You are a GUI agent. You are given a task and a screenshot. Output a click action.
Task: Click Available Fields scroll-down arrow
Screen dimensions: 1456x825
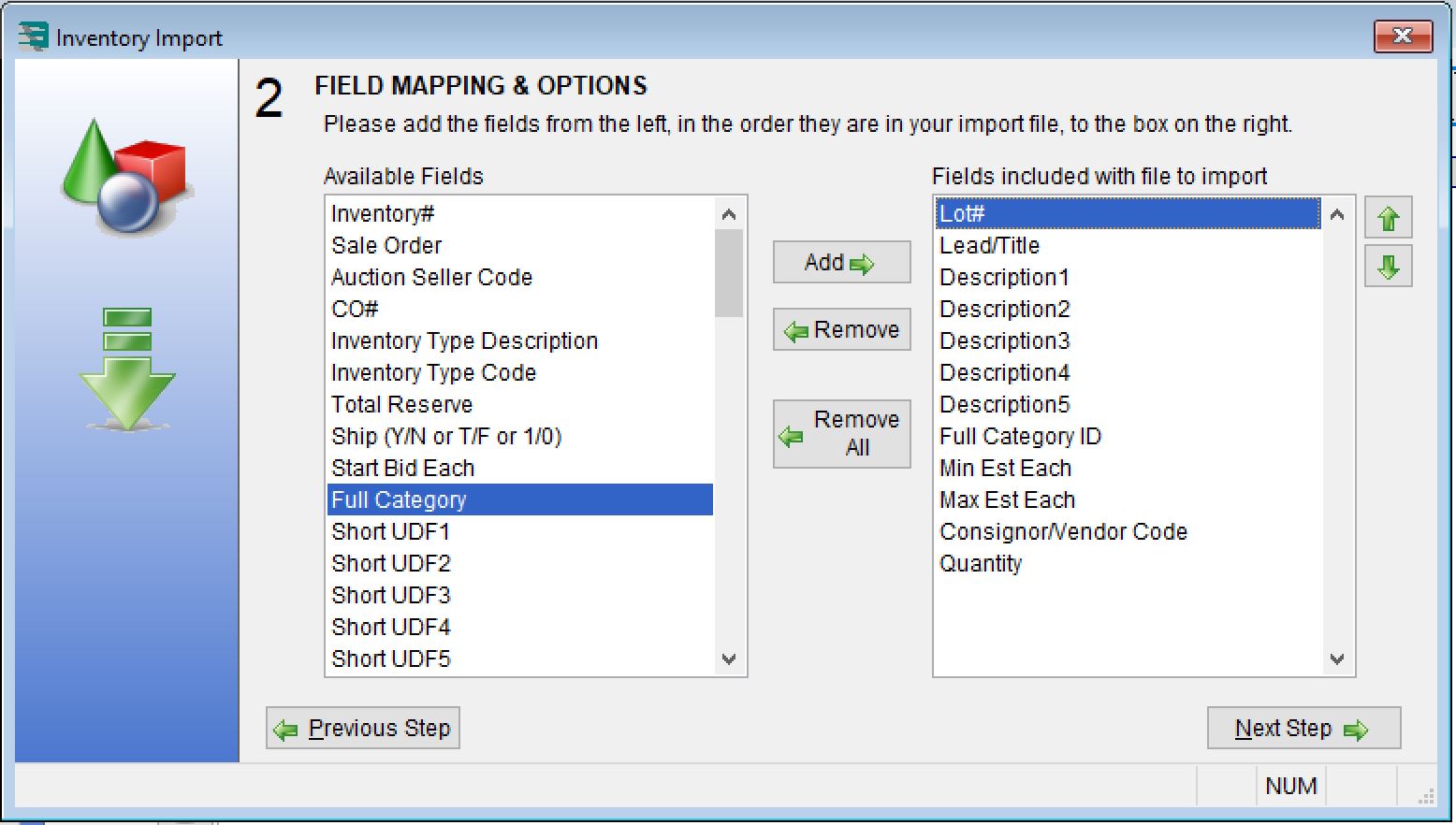(x=729, y=659)
